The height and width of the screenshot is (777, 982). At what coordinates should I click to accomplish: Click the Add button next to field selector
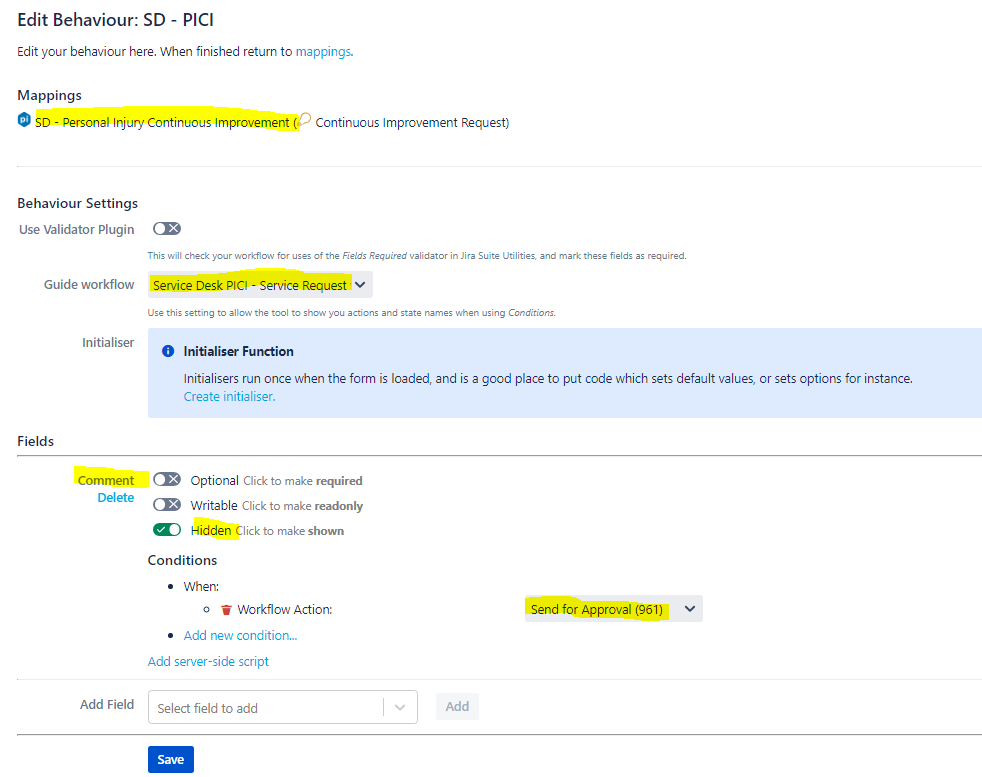point(457,706)
